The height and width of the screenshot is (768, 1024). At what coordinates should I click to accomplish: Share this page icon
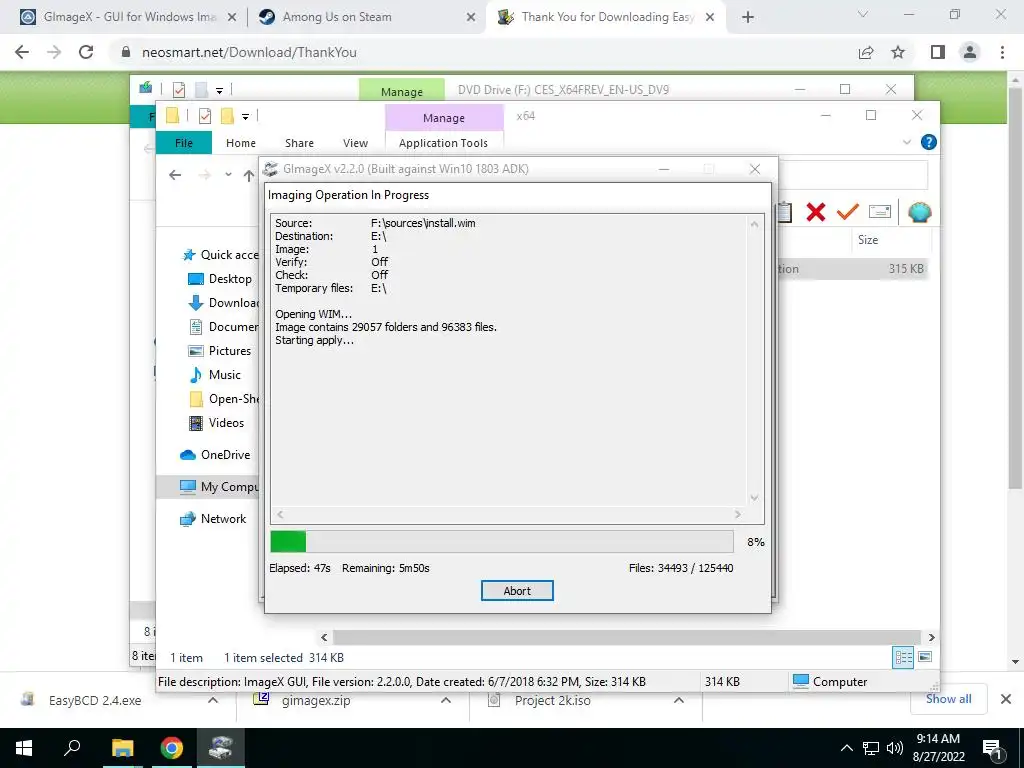click(x=866, y=52)
